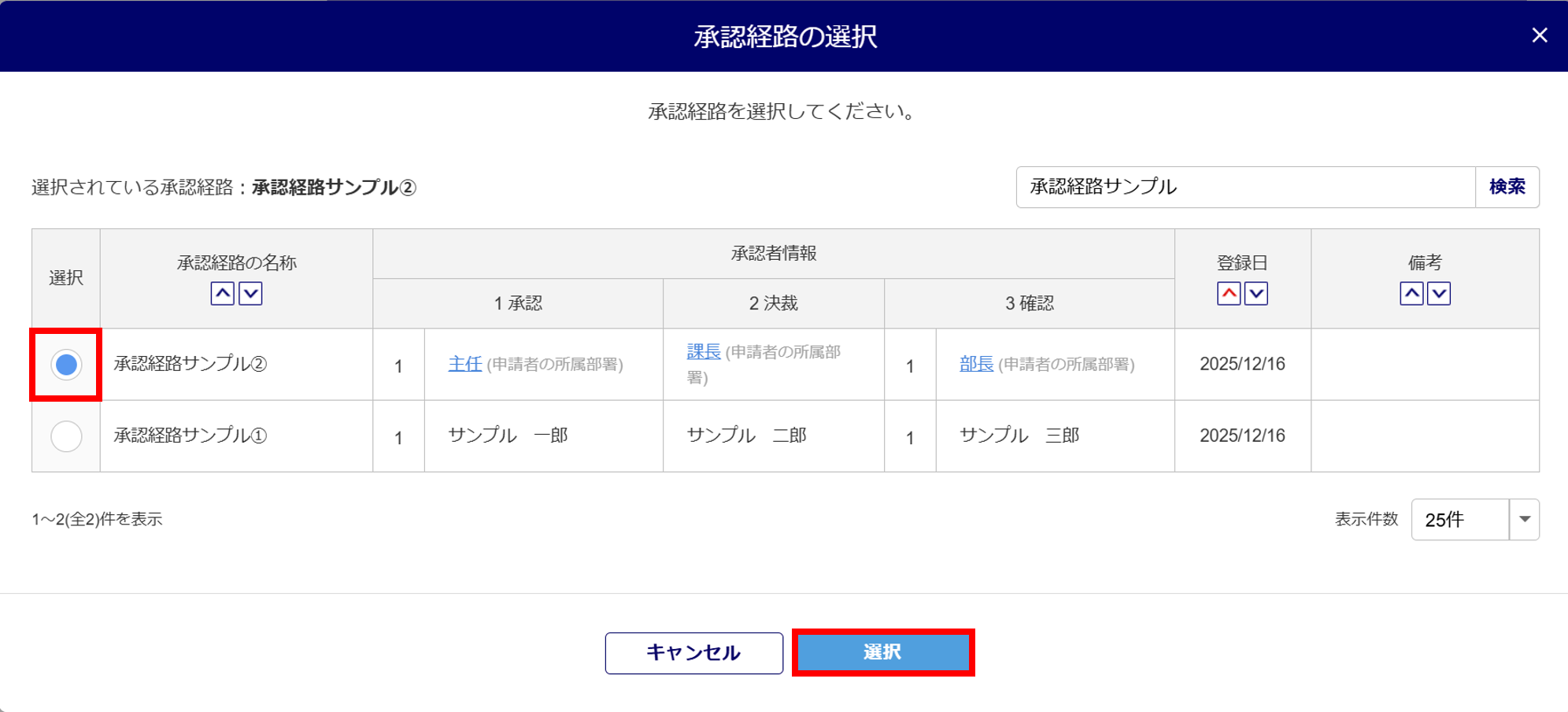This screenshot has width=1568, height=712.
Task: Focus the approval route search field
Action: pyautogui.click(x=1245, y=187)
